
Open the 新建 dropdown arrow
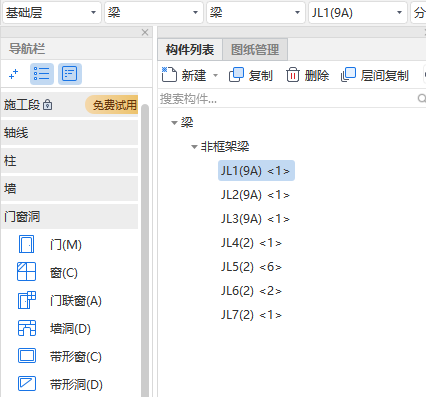click(215, 75)
